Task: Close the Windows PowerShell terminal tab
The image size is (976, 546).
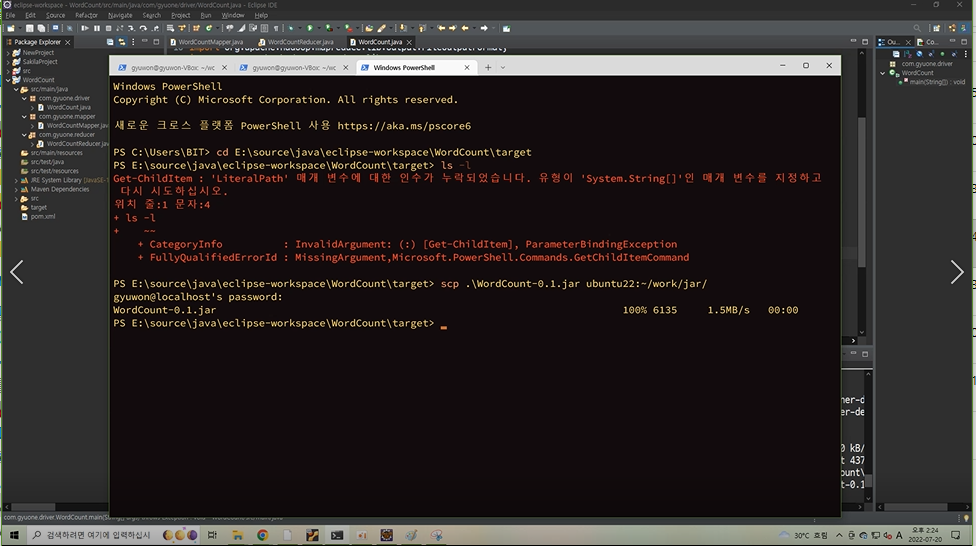Action: [x=467, y=67]
